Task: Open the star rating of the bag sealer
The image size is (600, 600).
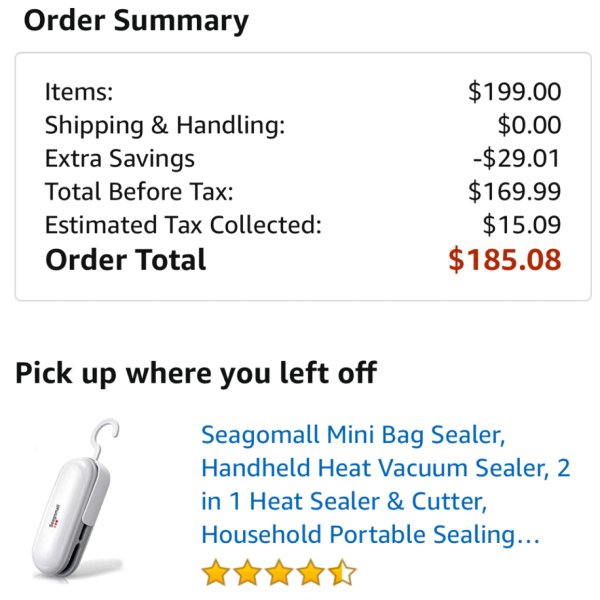Action: pos(279,572)
